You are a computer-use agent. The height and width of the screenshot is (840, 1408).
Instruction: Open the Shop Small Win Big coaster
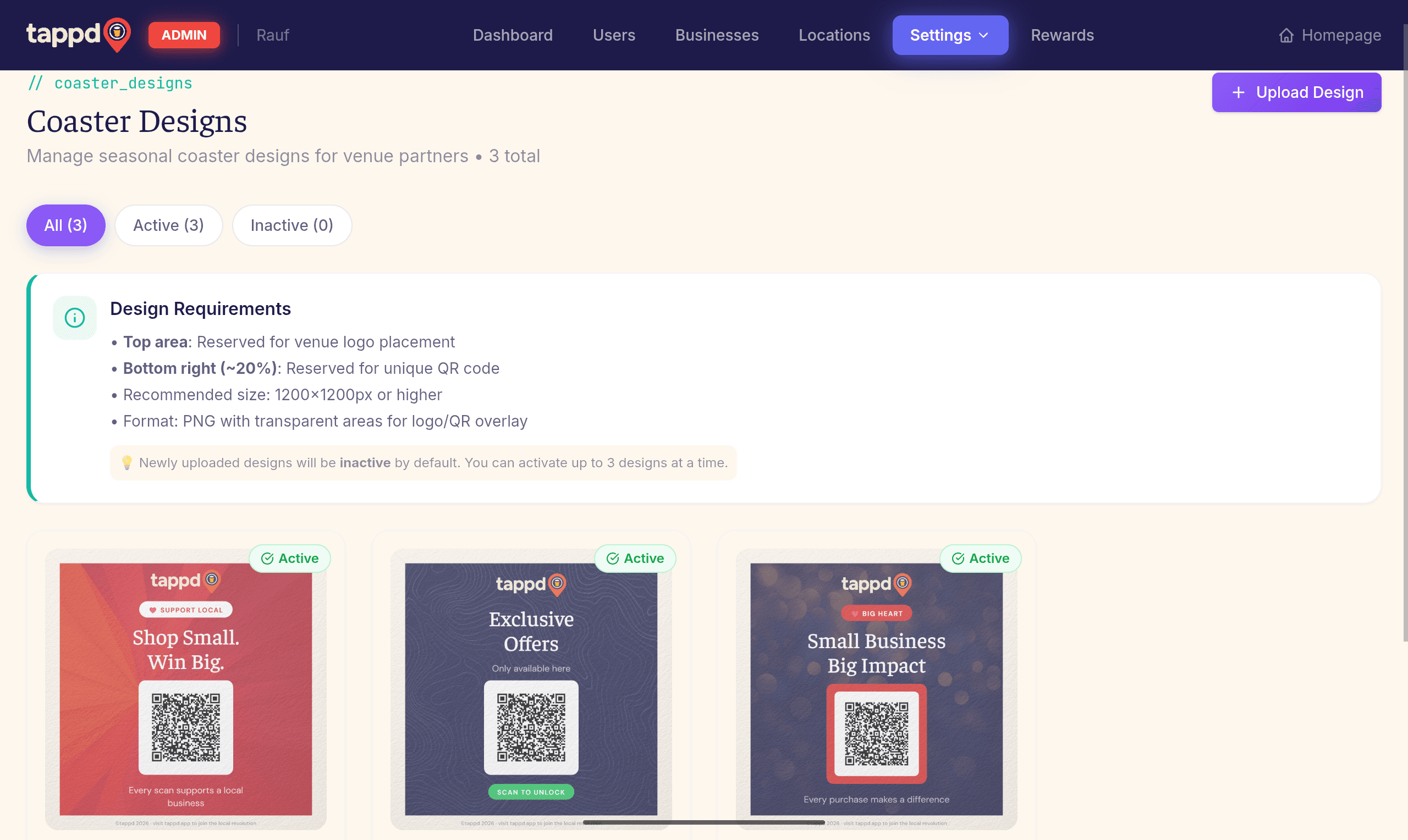[186, 689]
